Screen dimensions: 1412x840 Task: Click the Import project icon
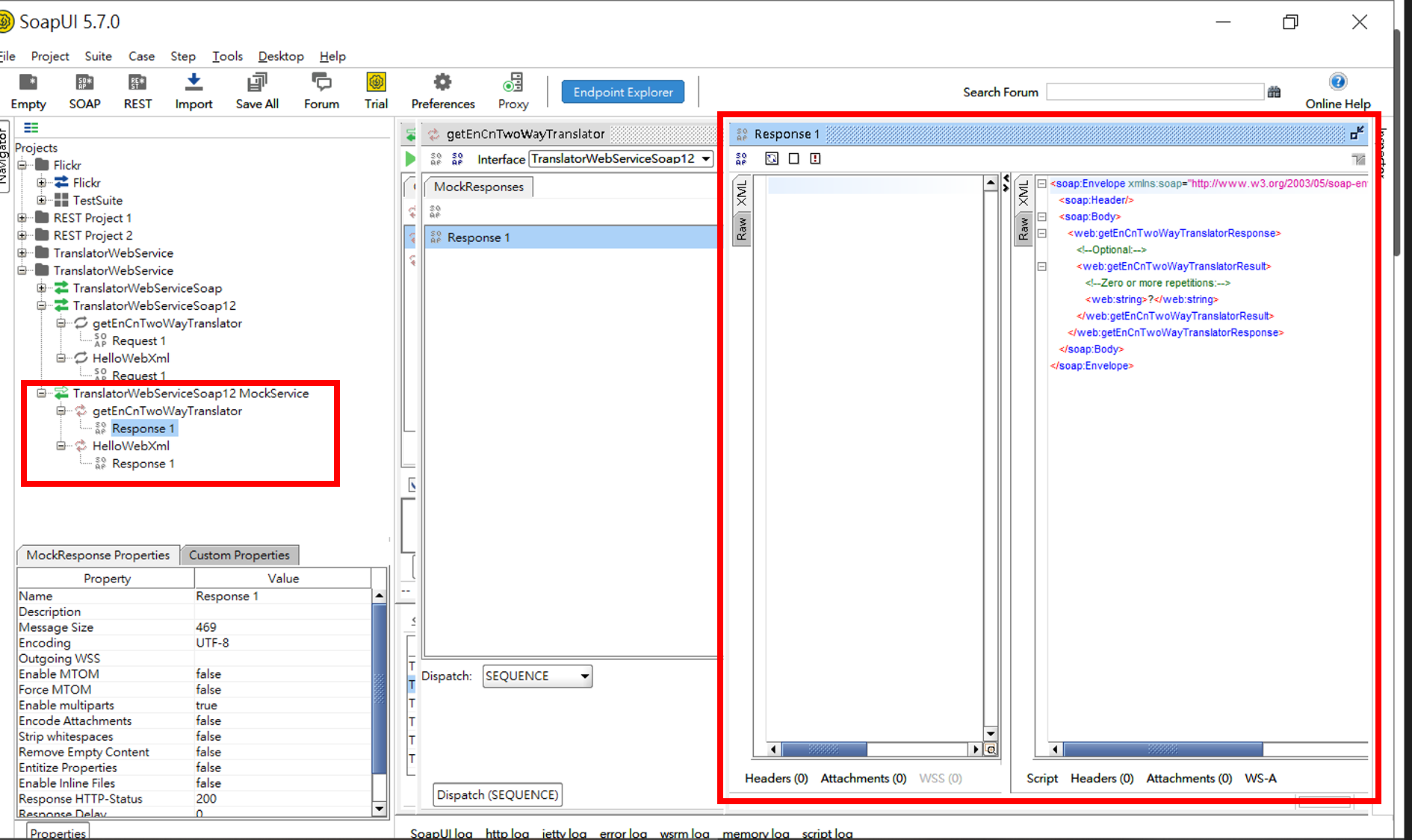pyautogui.click(x=193, y=83)
